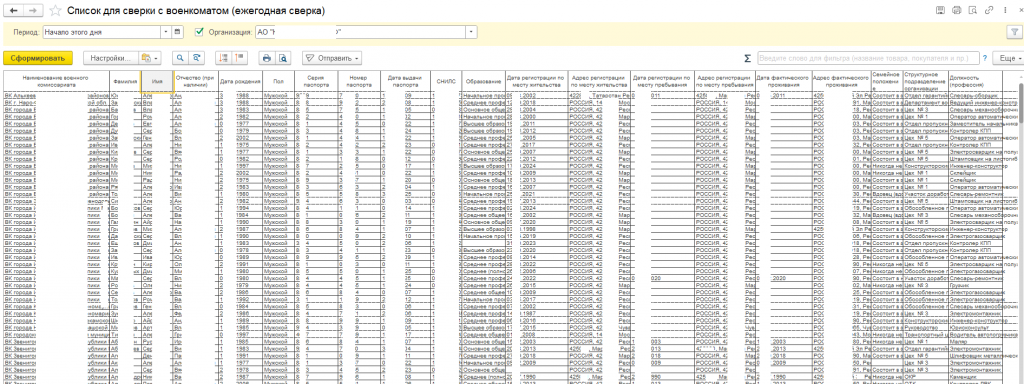Toggle the Организация checkbox

tap(200, 31)
